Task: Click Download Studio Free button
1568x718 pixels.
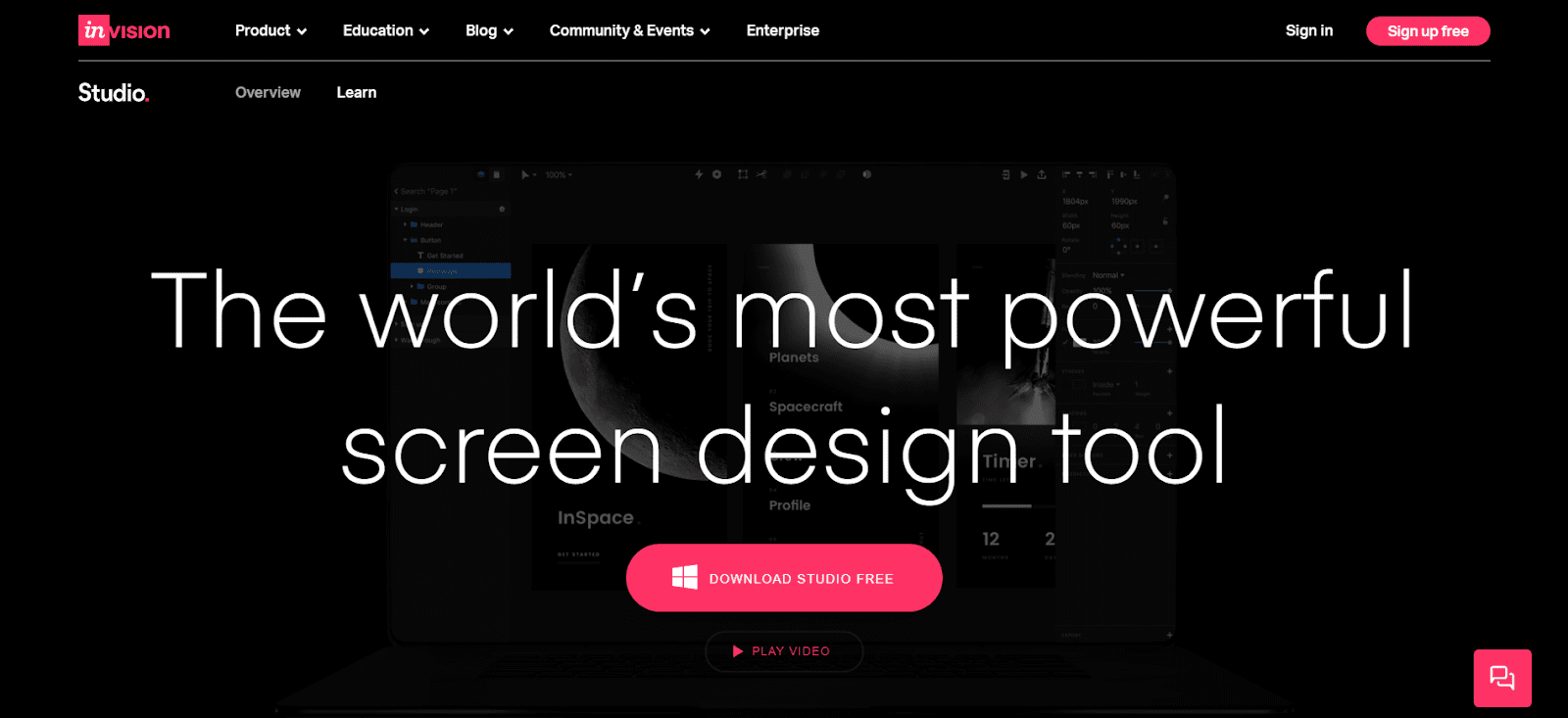Action: pos(784,578)
